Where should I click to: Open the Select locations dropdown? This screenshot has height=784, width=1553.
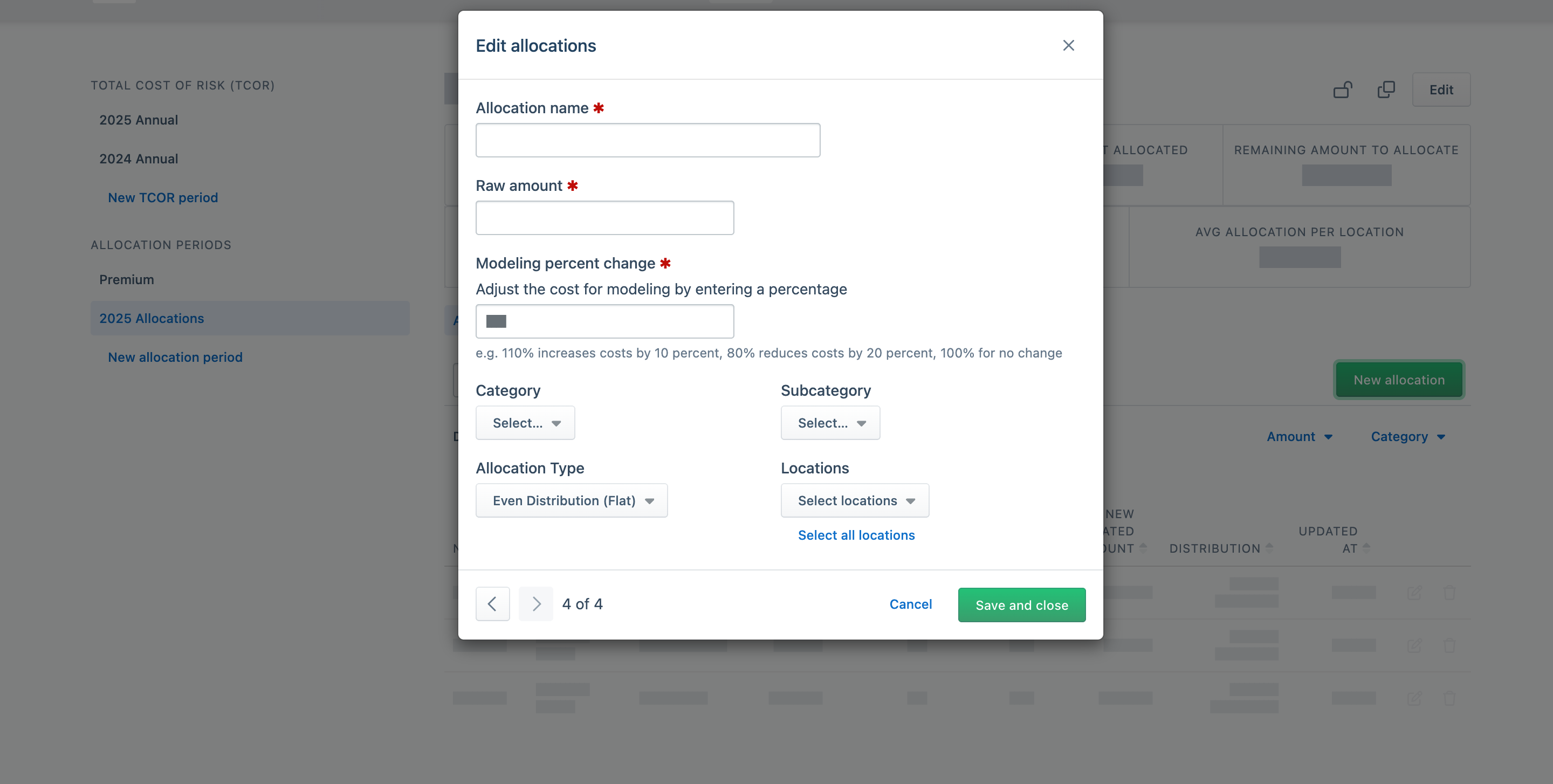[854, 500]
